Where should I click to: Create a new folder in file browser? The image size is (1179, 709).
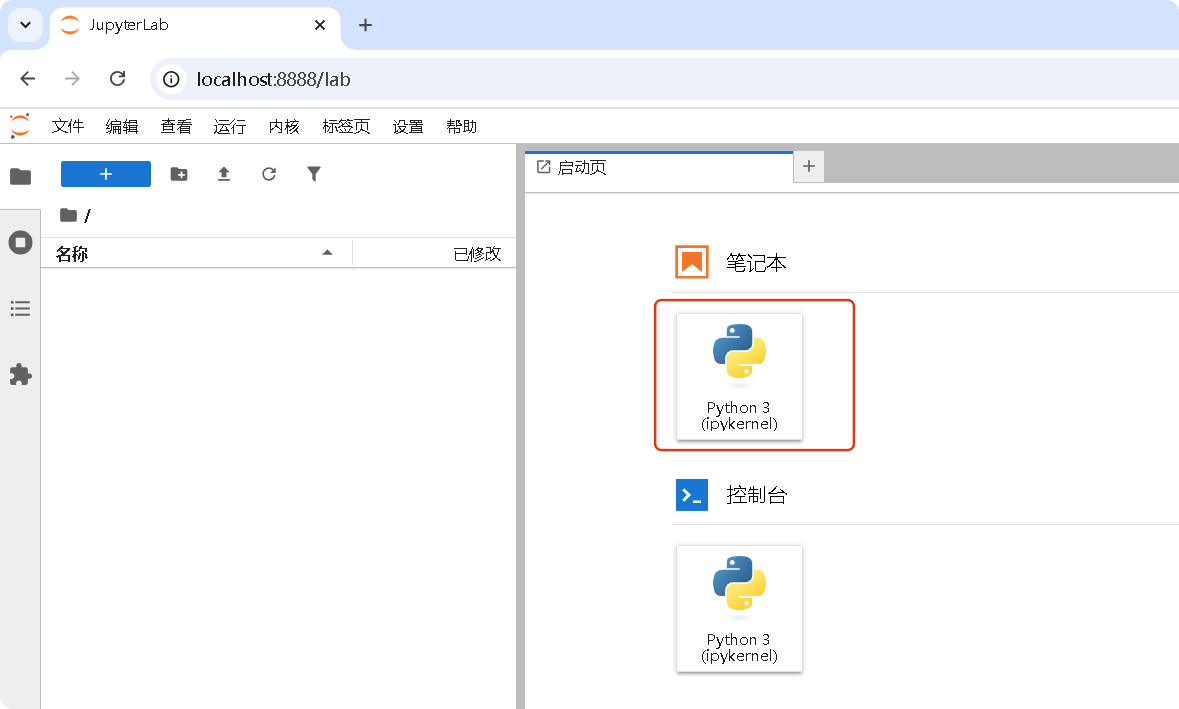point(179,174)
